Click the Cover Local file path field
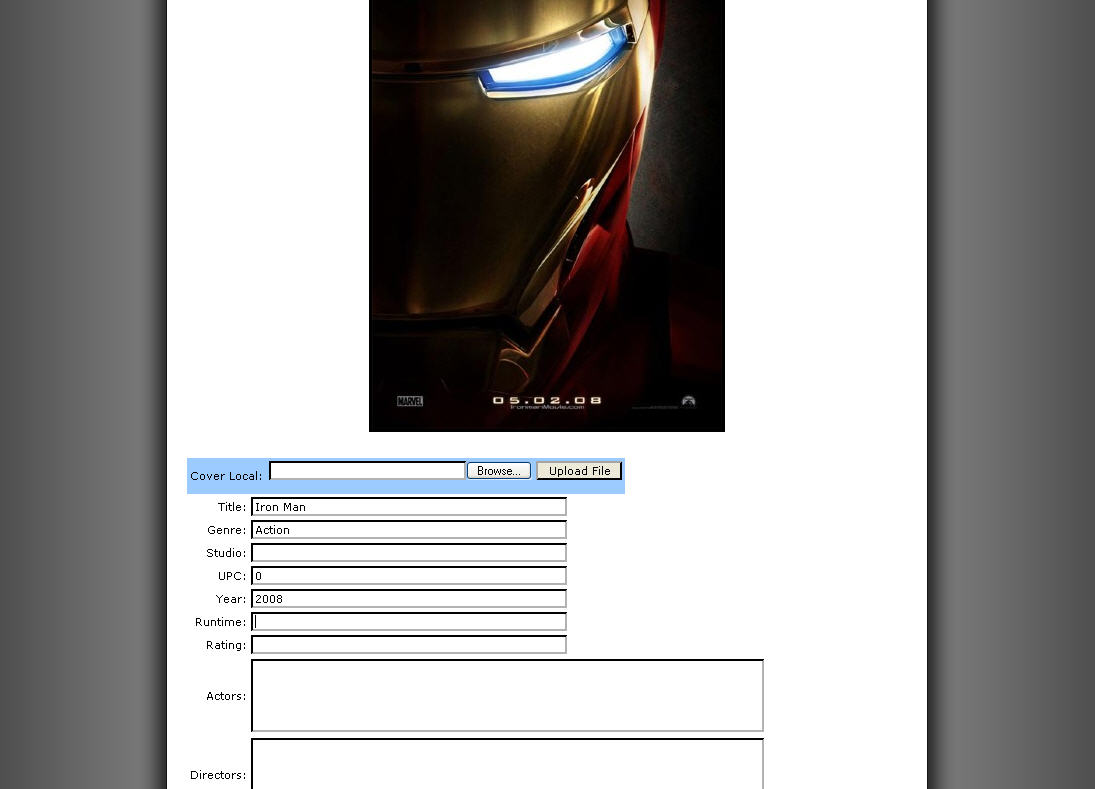 (x=367, y=471)
